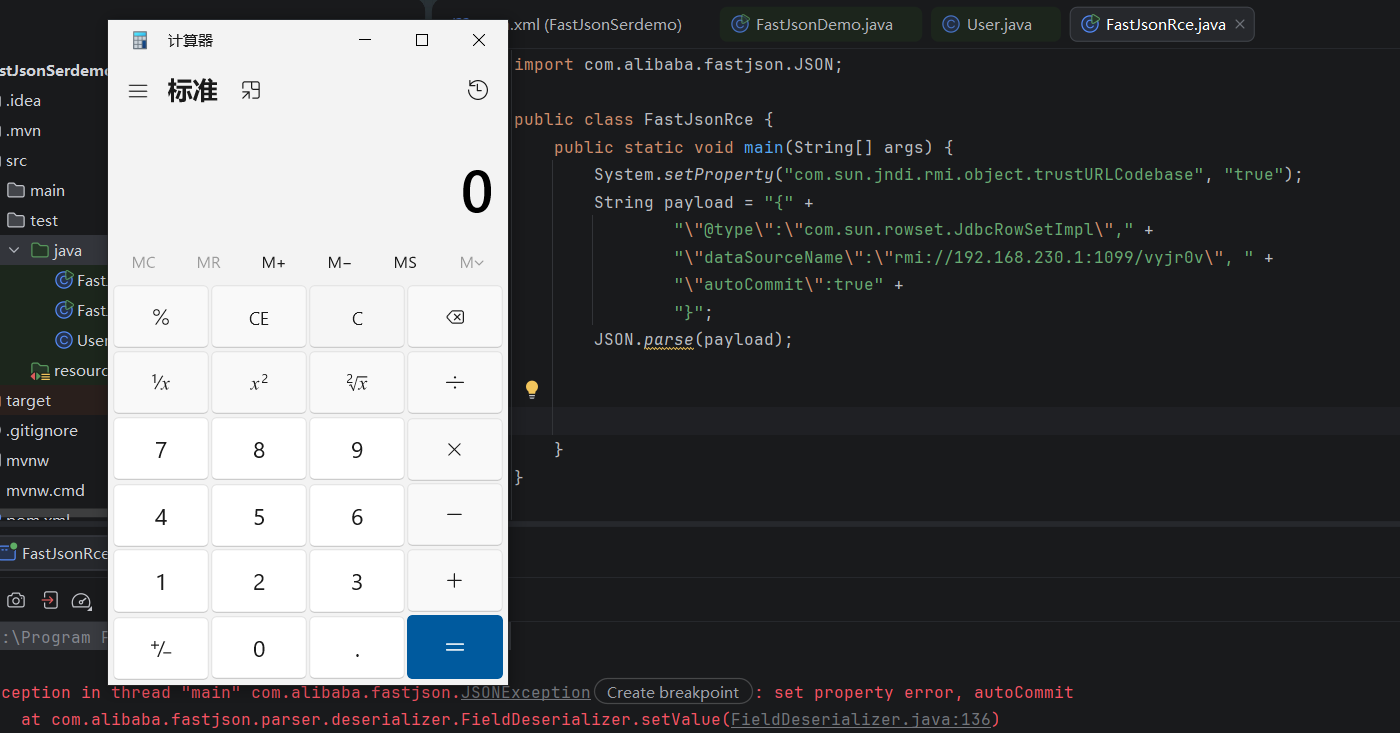Click the CE clear entry key
The image size is (1400, 733).
259,318
